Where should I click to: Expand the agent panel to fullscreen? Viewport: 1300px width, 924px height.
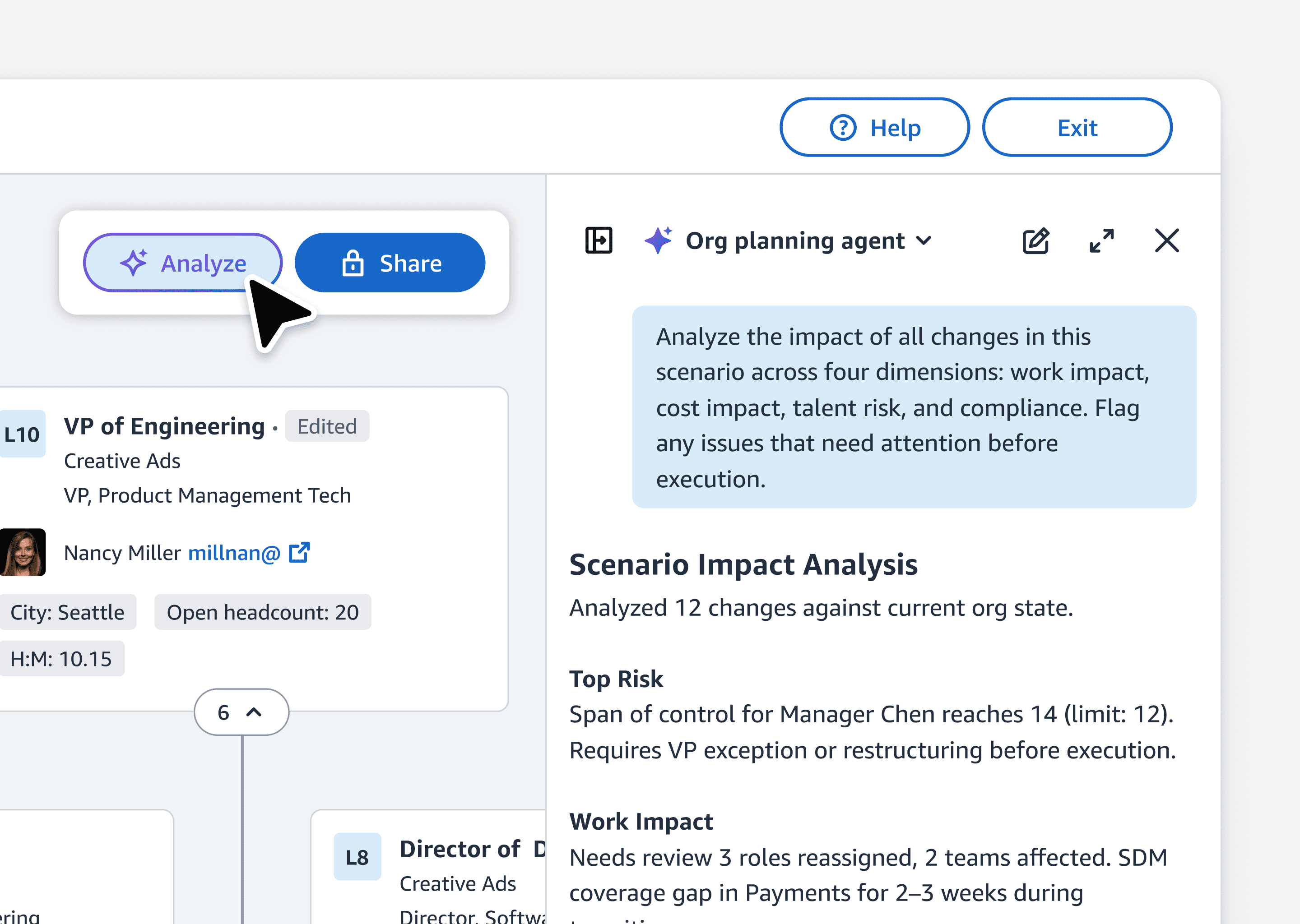pyautogui.click(x=1101, y=240)
